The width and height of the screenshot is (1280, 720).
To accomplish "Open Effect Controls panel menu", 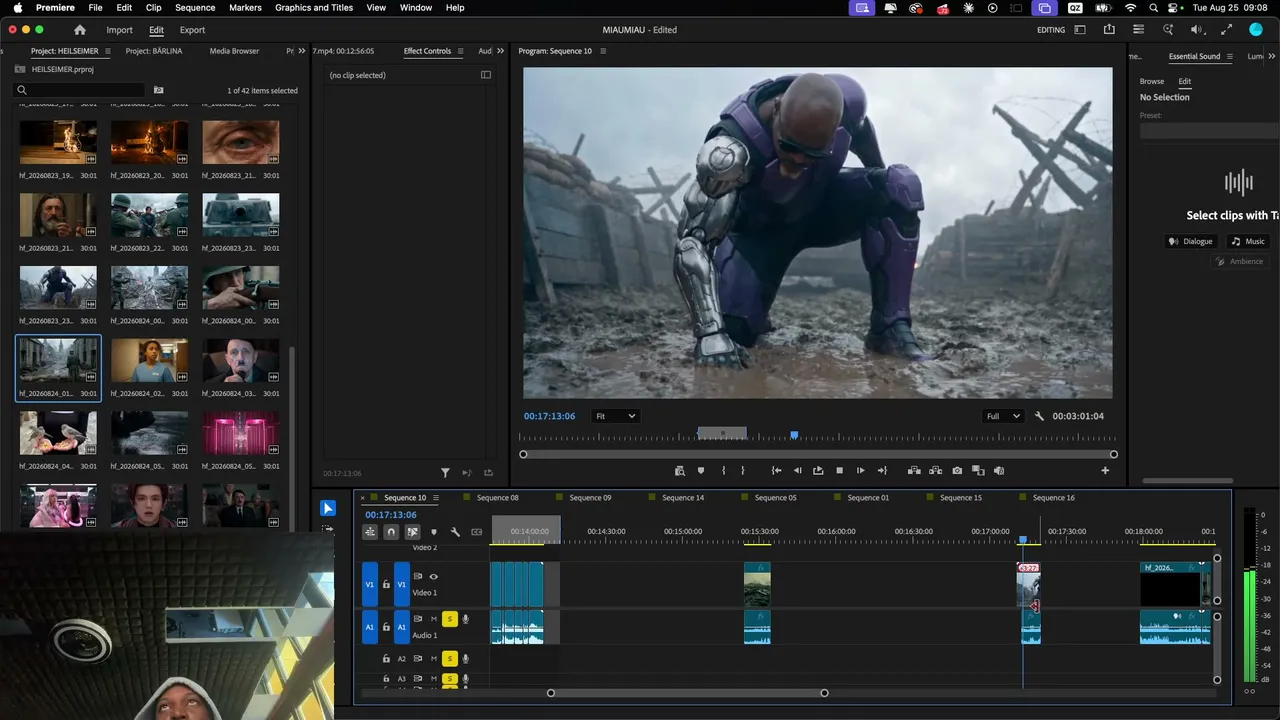I will 462,51.
